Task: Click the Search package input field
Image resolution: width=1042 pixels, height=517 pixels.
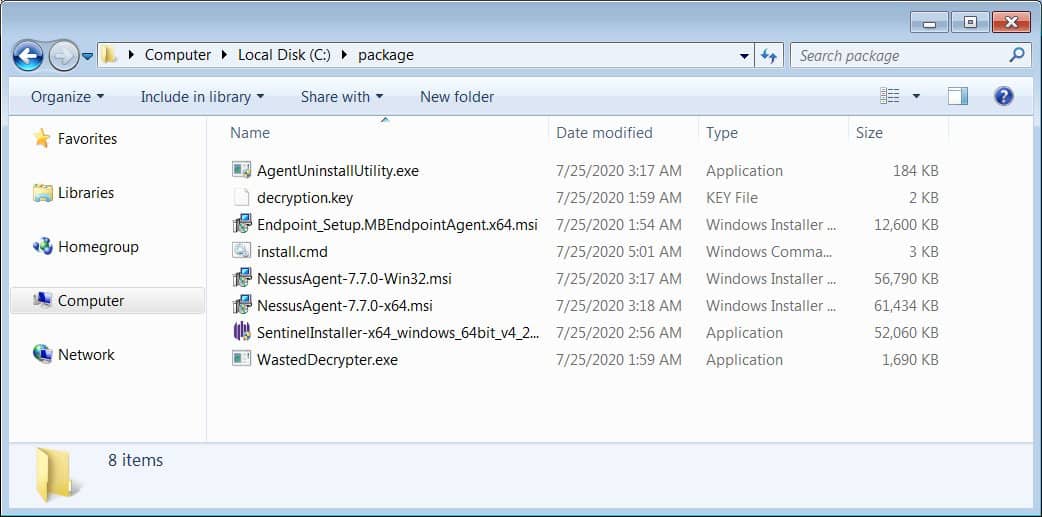Action: pos(900,56)
